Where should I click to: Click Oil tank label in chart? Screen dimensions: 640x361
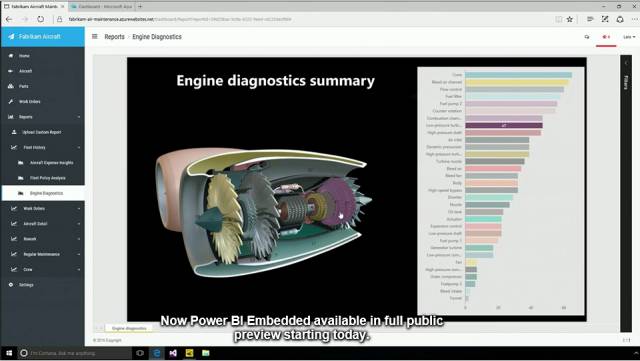point(455,212)
